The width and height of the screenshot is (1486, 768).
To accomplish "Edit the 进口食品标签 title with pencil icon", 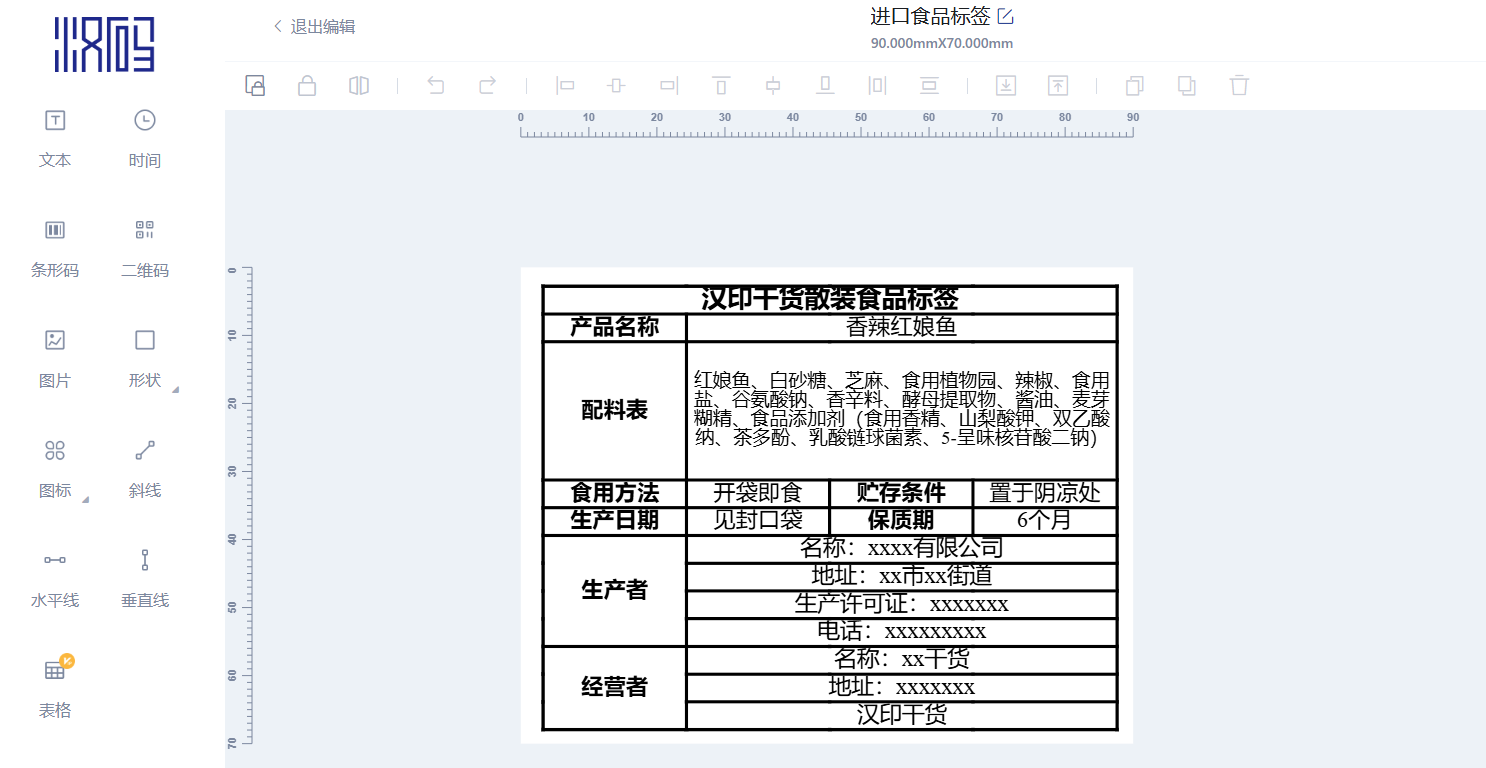I will point(1006,16).
